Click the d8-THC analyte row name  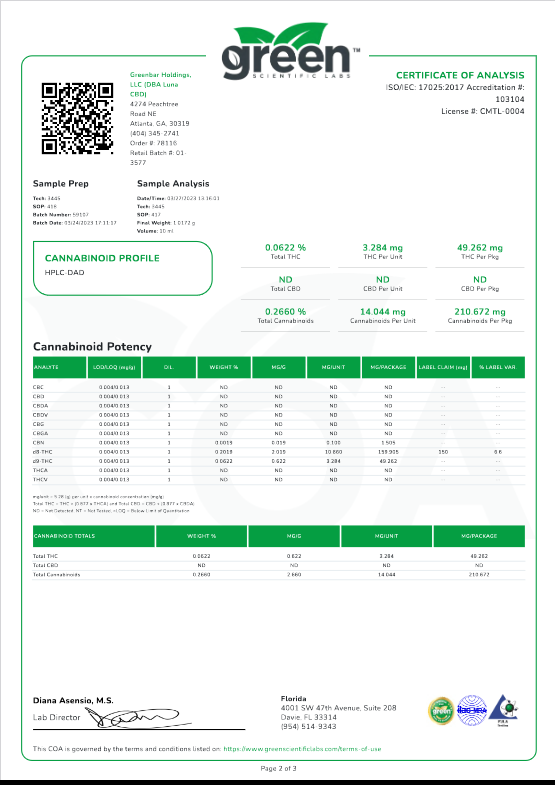tap(43, 452)
